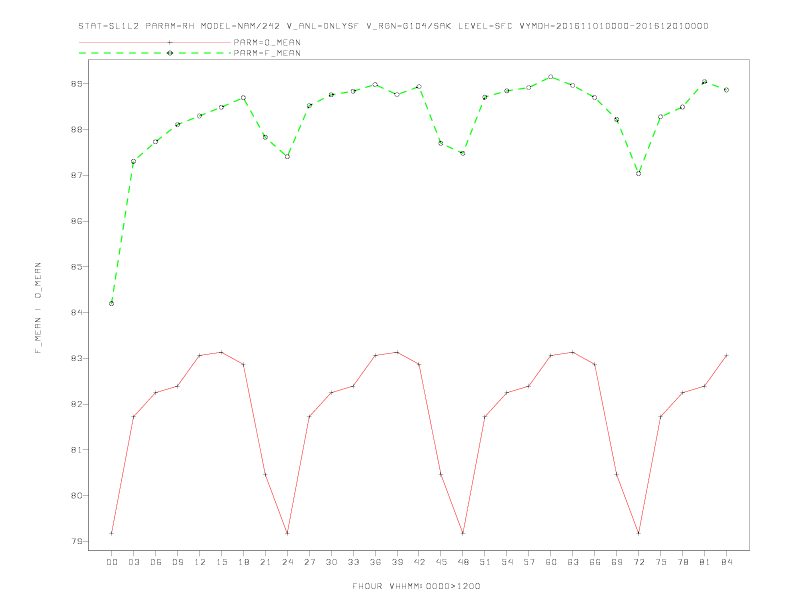Click the FHOUR VHHMM:0000>1200 axis title
792x612 pixels.
[416, 586]
